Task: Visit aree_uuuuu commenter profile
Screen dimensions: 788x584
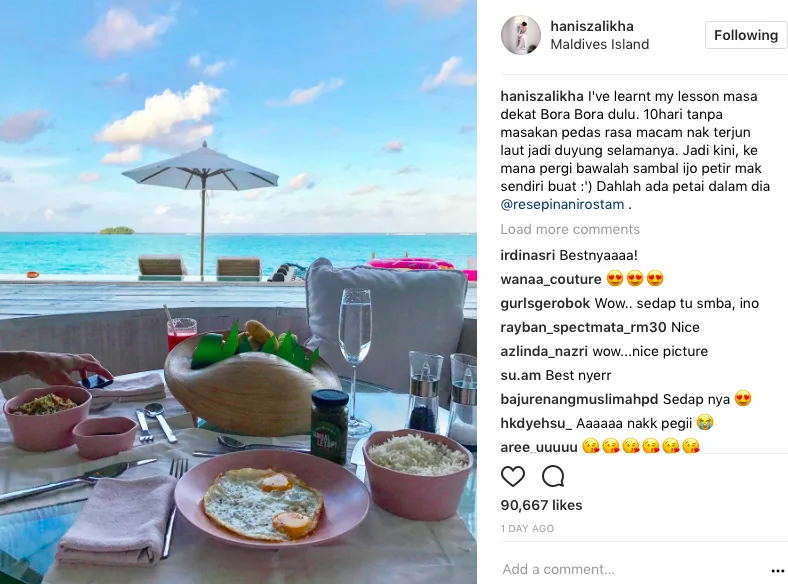Action: point(539,447)
